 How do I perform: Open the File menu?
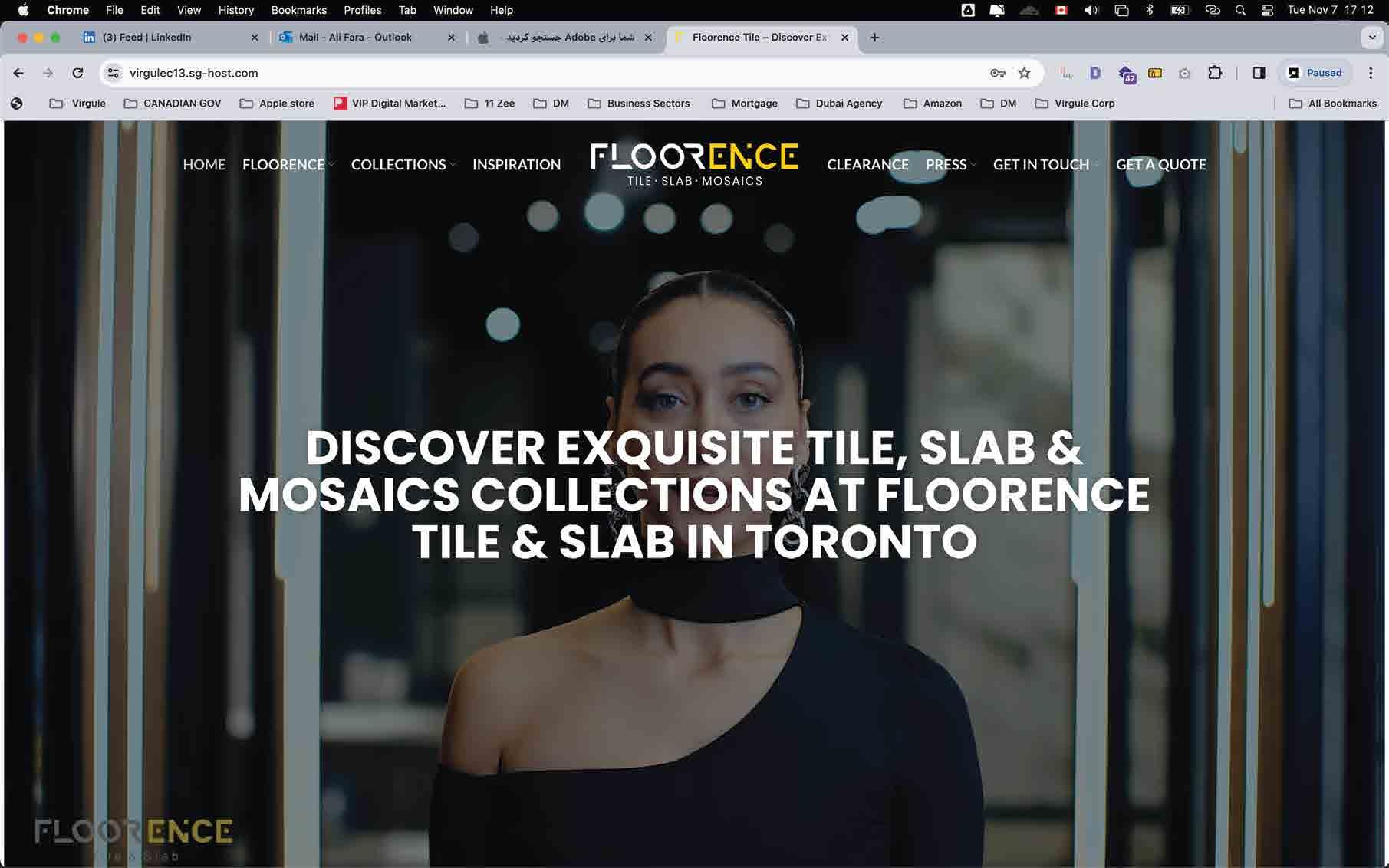coord(114,10)
